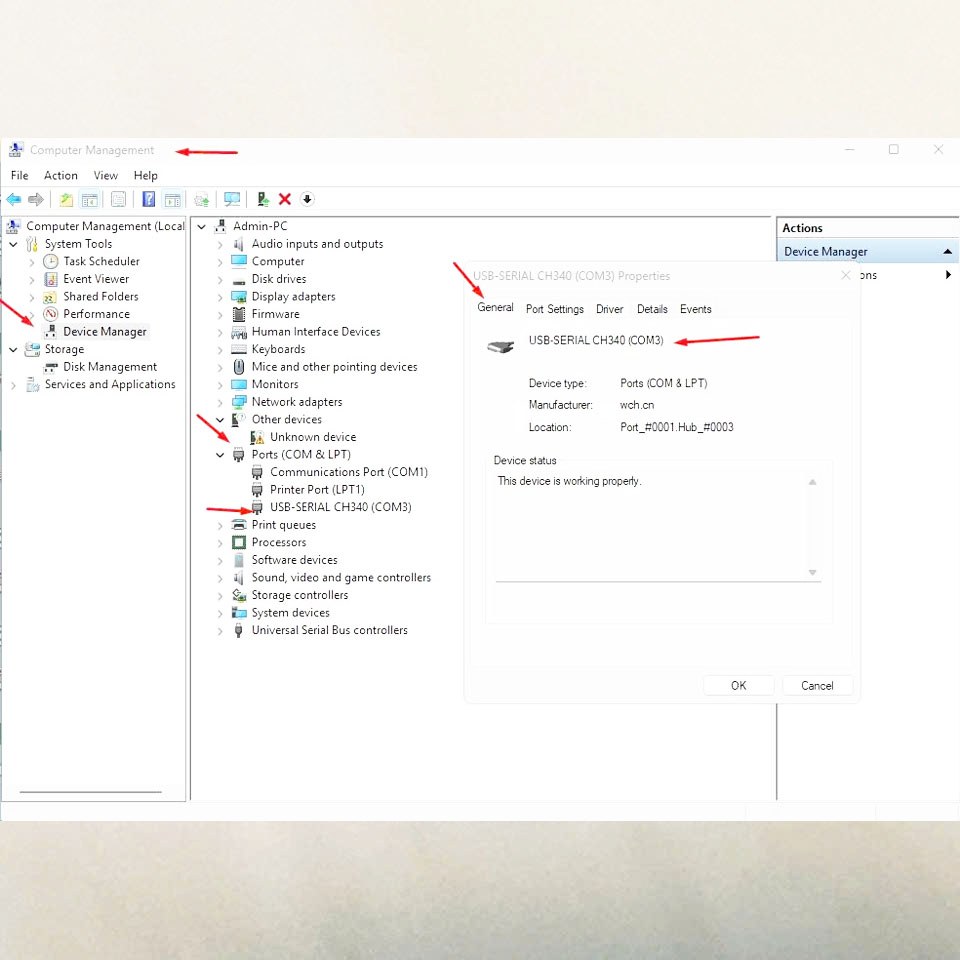Screen dimensions: 960x960
Task: Click the blue Help question mark icon
Action: (148, 199)
